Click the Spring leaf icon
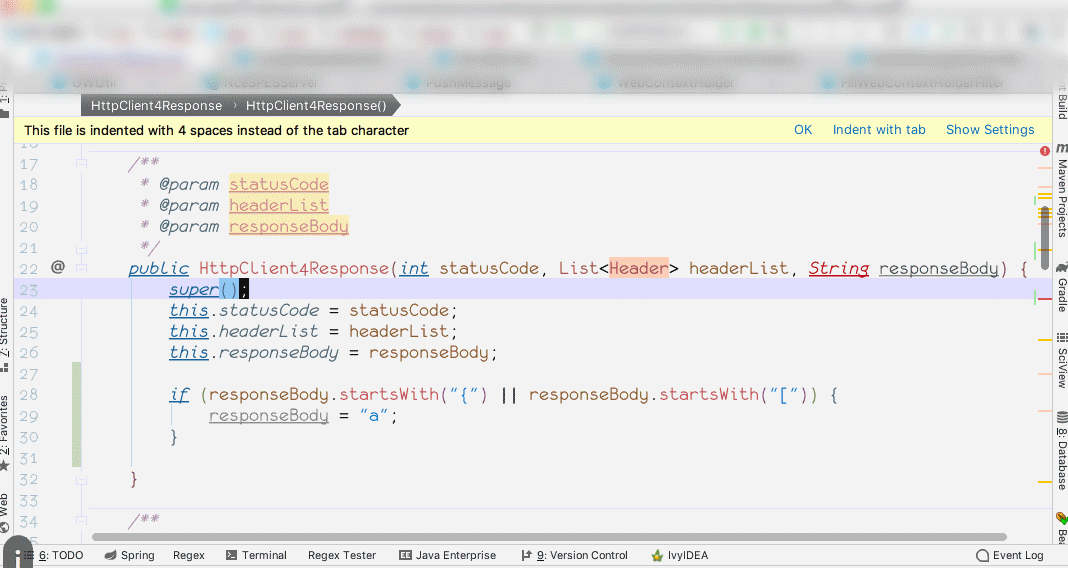1068x568 pixels. click(110, 555)
